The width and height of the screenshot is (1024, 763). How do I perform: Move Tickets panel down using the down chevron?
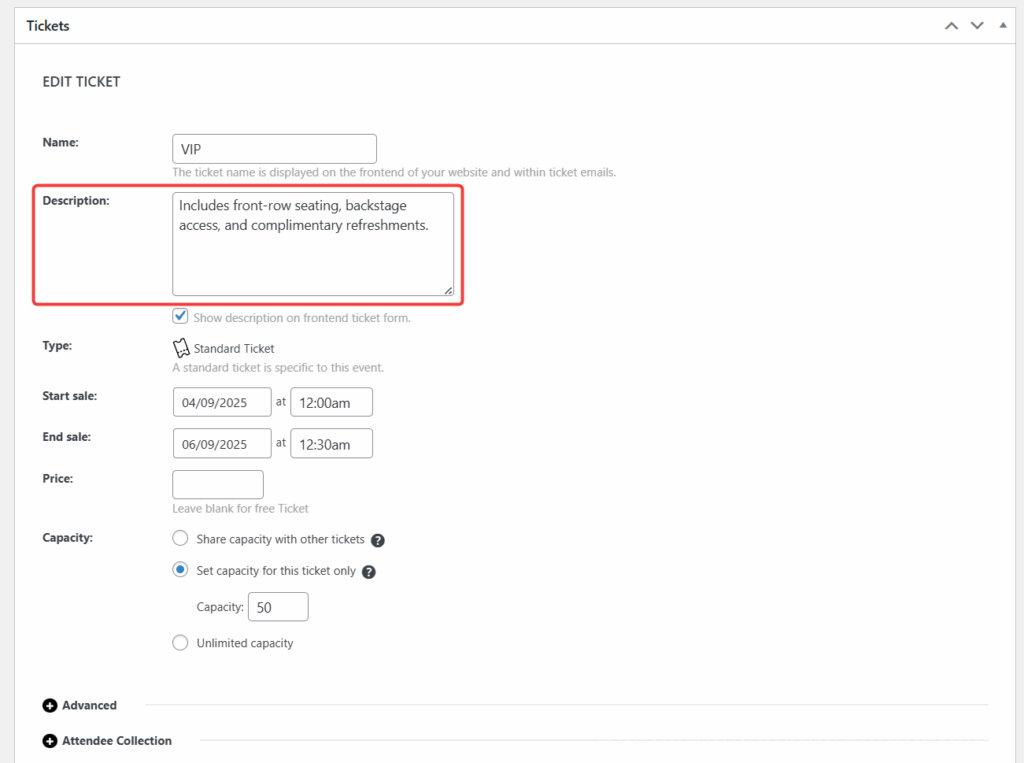click(977, 25)
